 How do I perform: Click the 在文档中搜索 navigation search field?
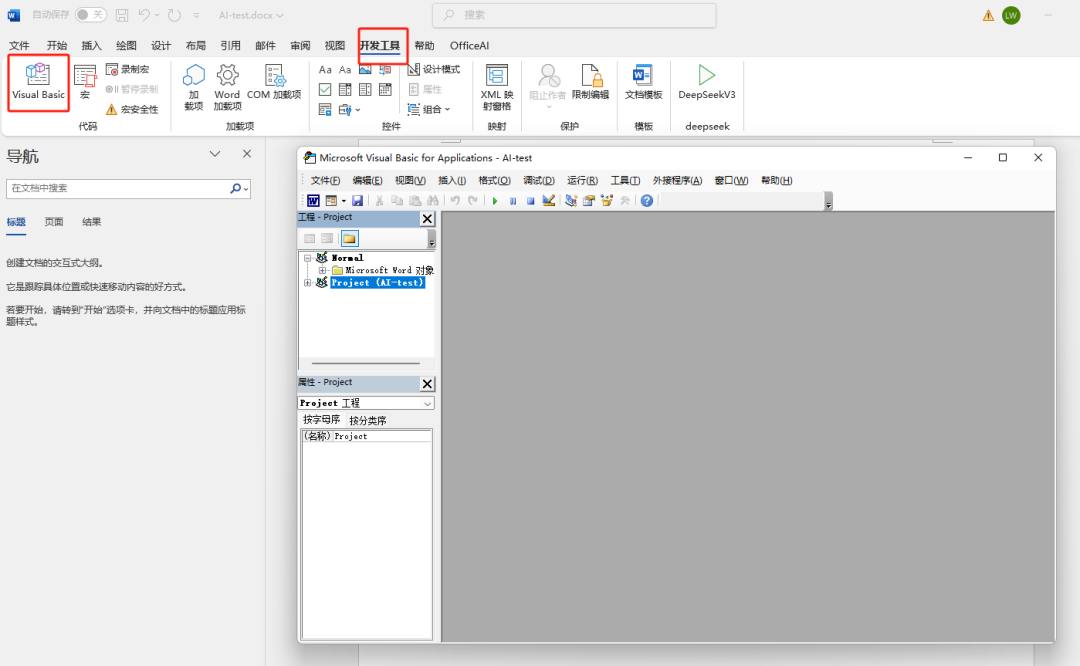[118, 188]
